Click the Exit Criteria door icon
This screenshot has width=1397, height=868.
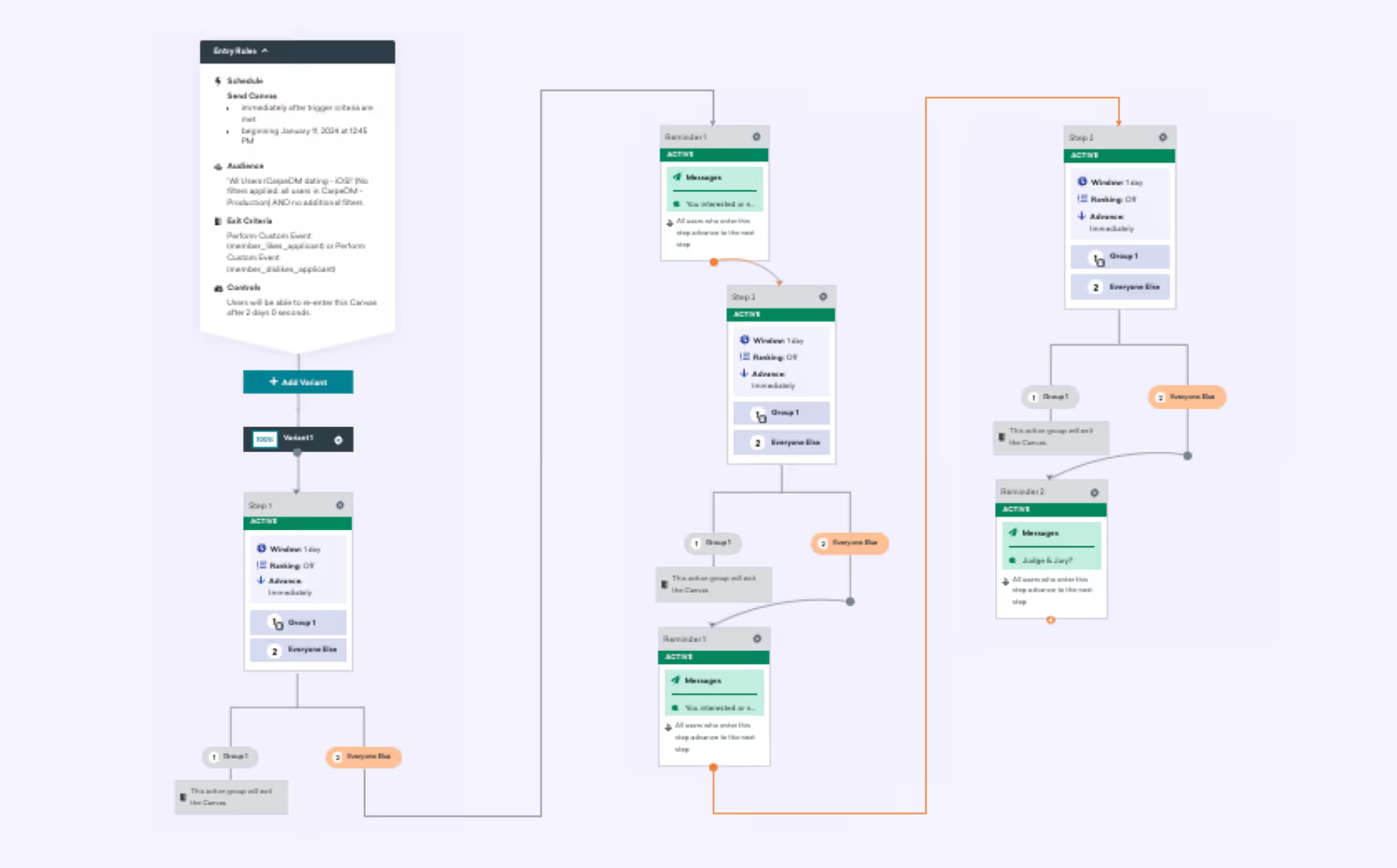click(218, 221)
